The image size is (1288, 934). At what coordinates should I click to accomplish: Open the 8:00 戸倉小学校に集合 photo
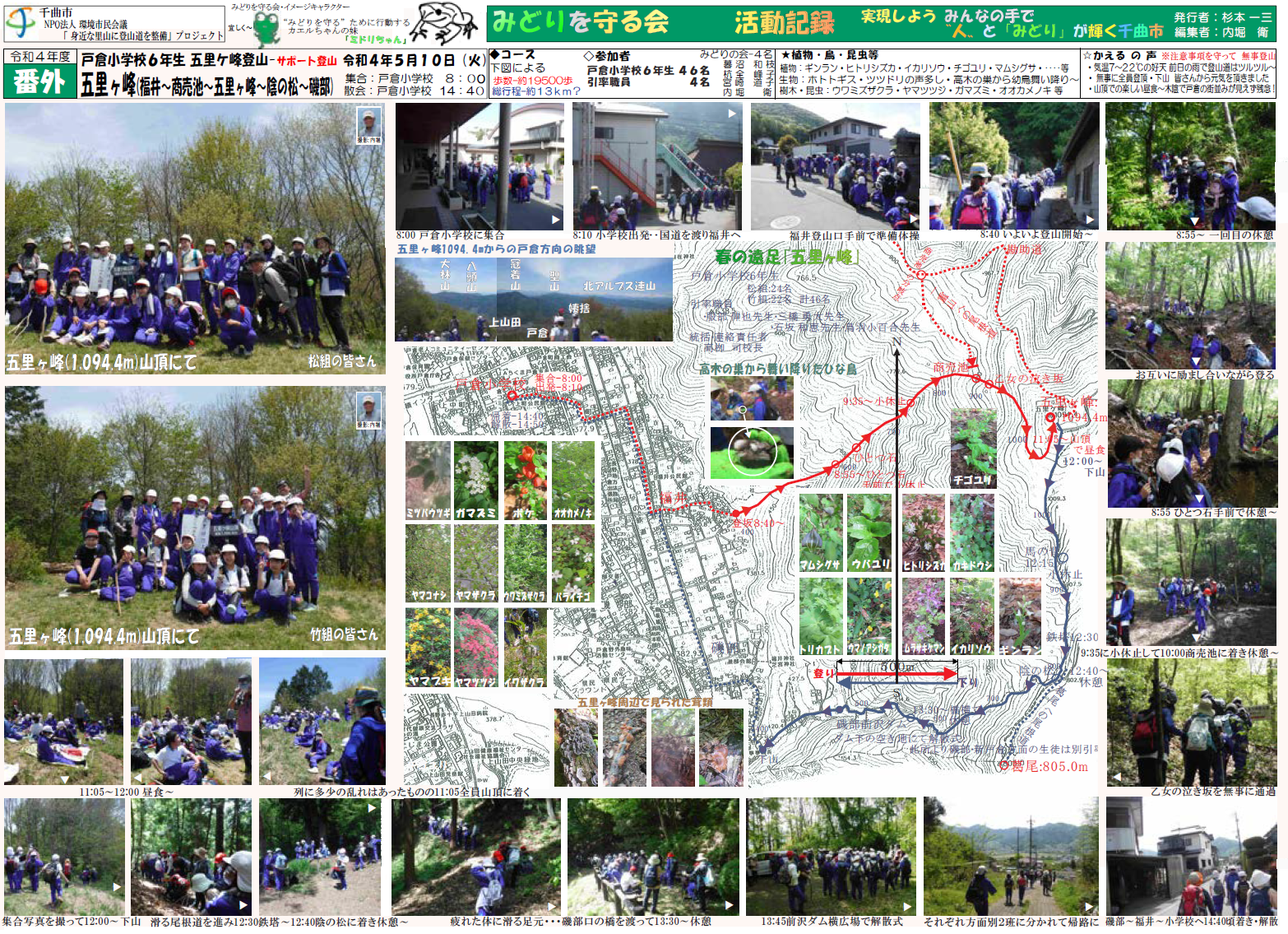click(480, 167)
